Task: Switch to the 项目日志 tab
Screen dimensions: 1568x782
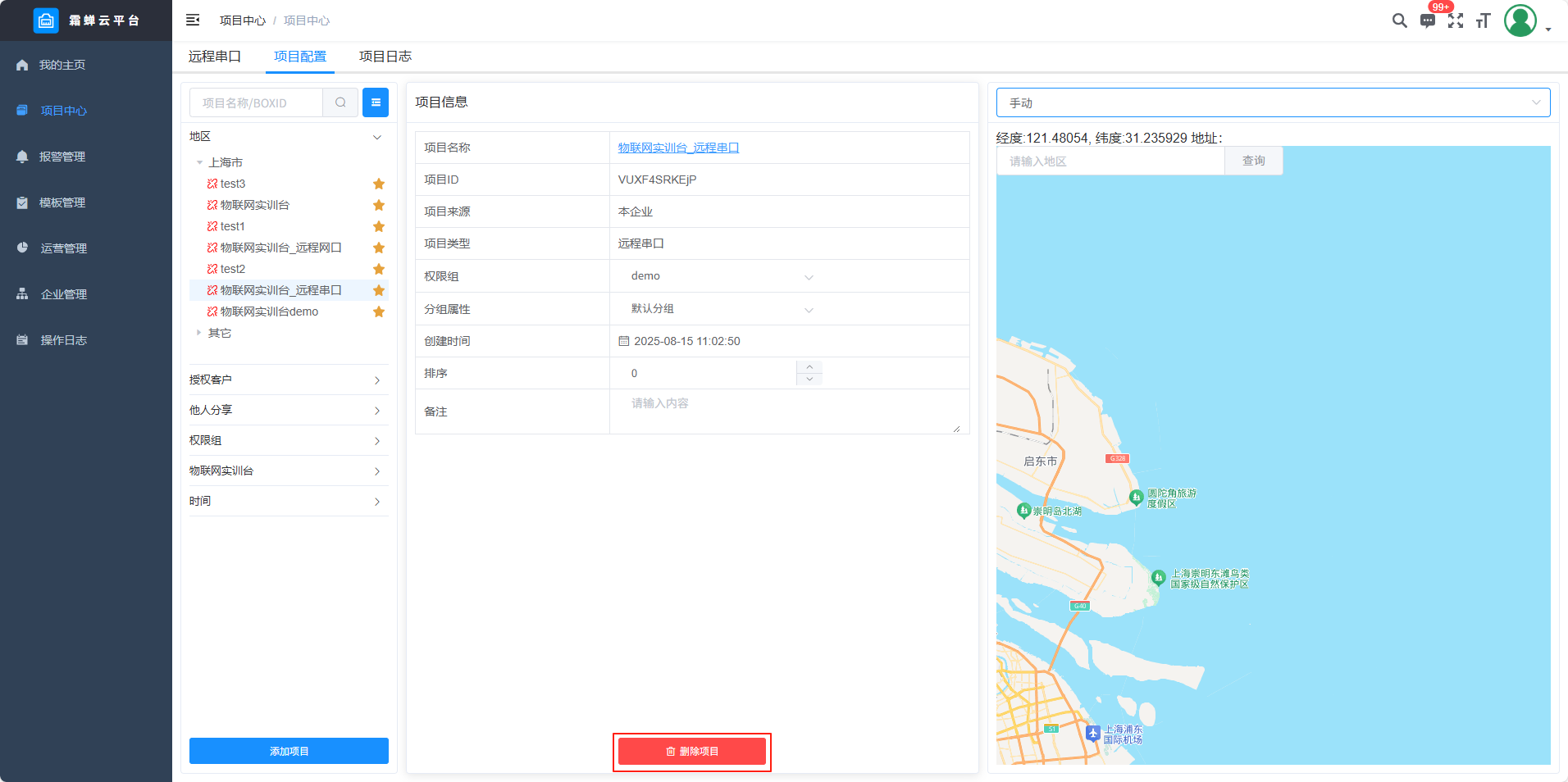Action: [385, 57]
